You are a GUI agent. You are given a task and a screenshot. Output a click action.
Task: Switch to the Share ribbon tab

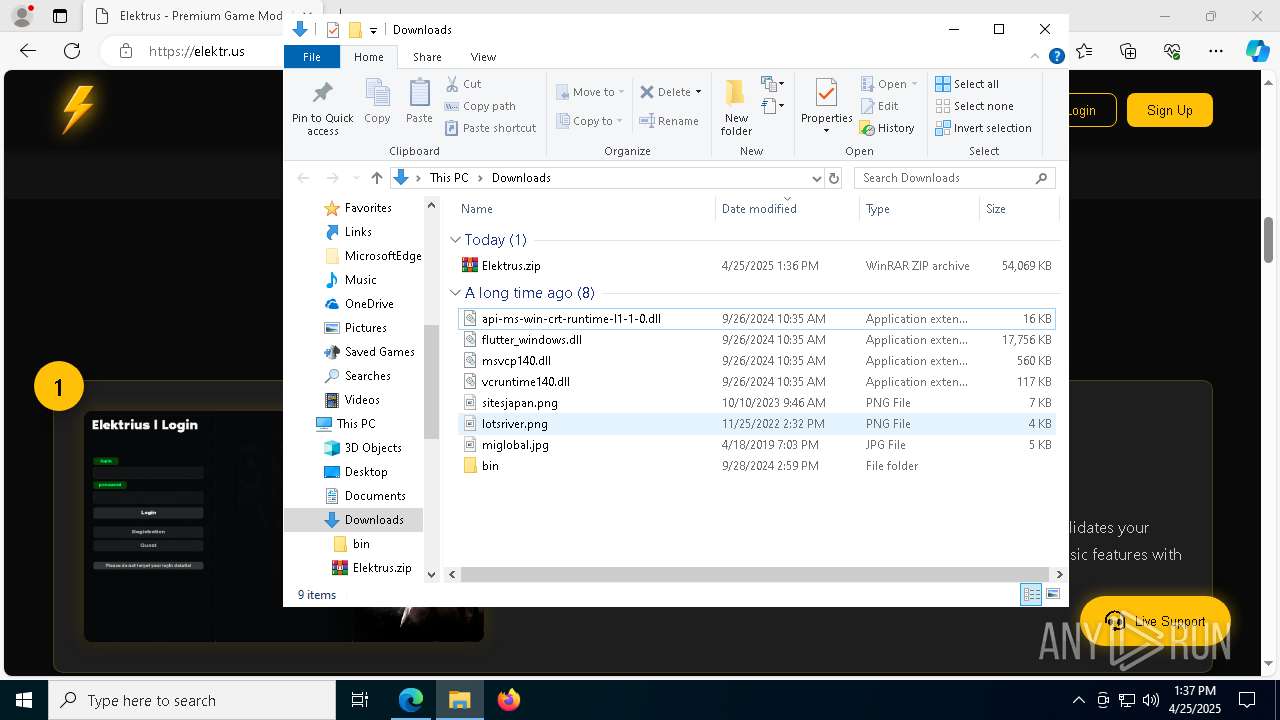coord(427,57)
